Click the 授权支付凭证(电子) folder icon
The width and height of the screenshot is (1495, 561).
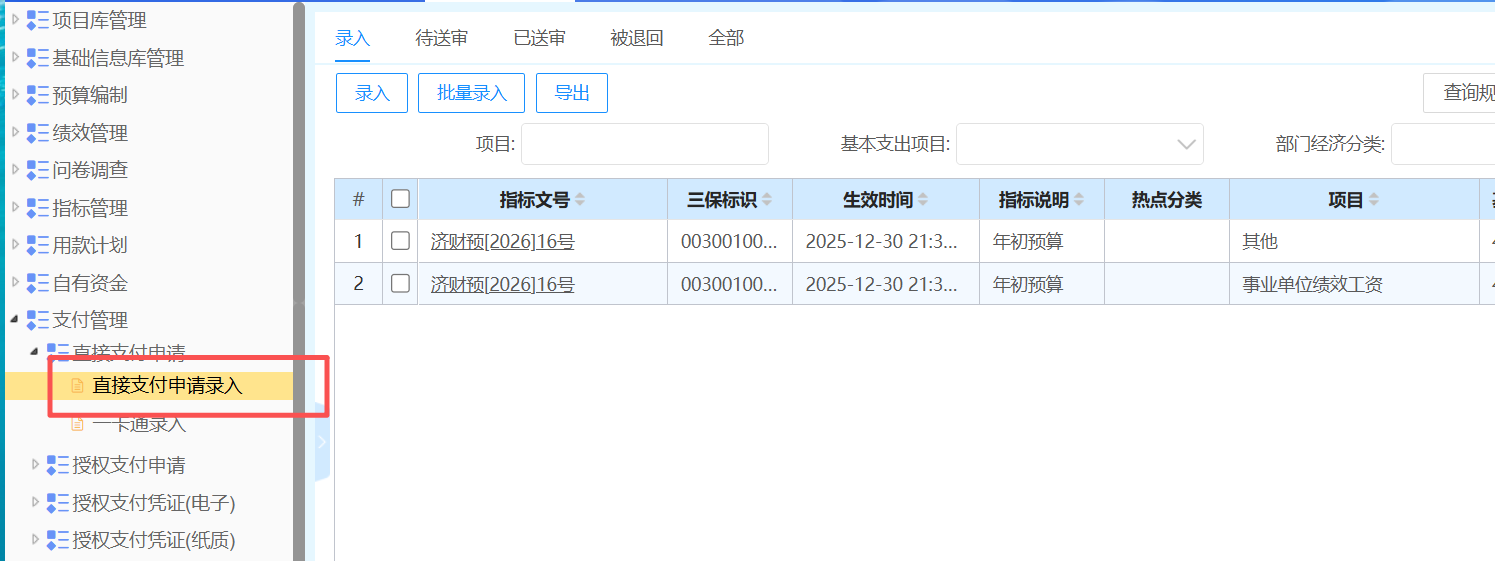click(58, 502)
